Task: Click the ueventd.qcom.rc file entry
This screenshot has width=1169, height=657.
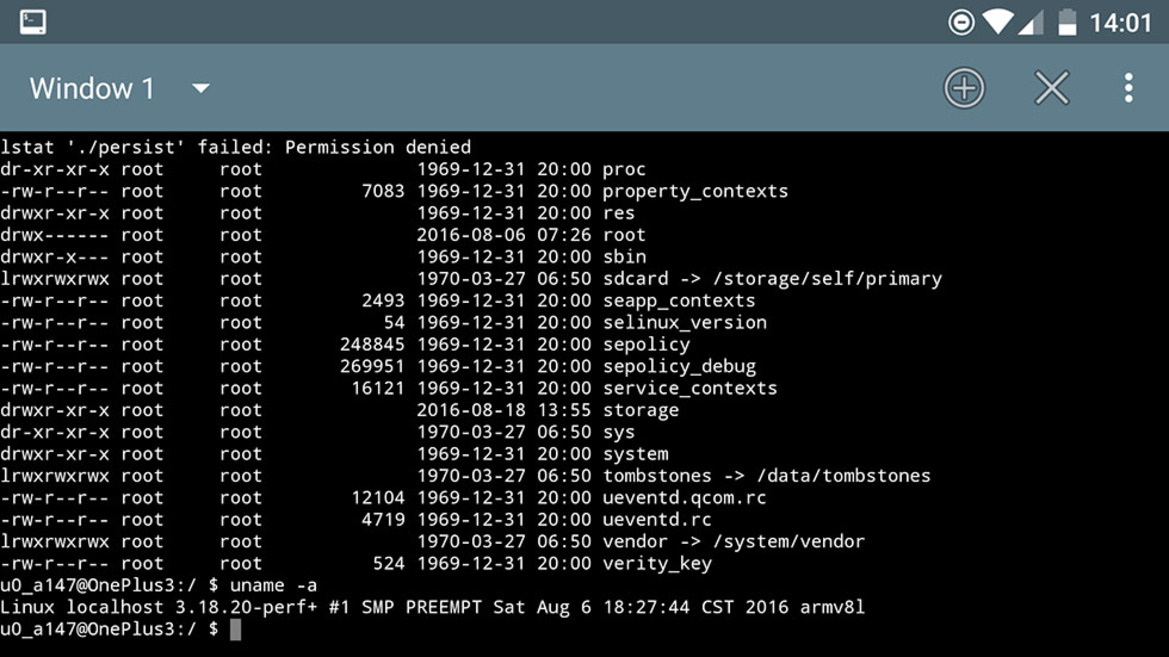Action: click(x=383, y=497)
